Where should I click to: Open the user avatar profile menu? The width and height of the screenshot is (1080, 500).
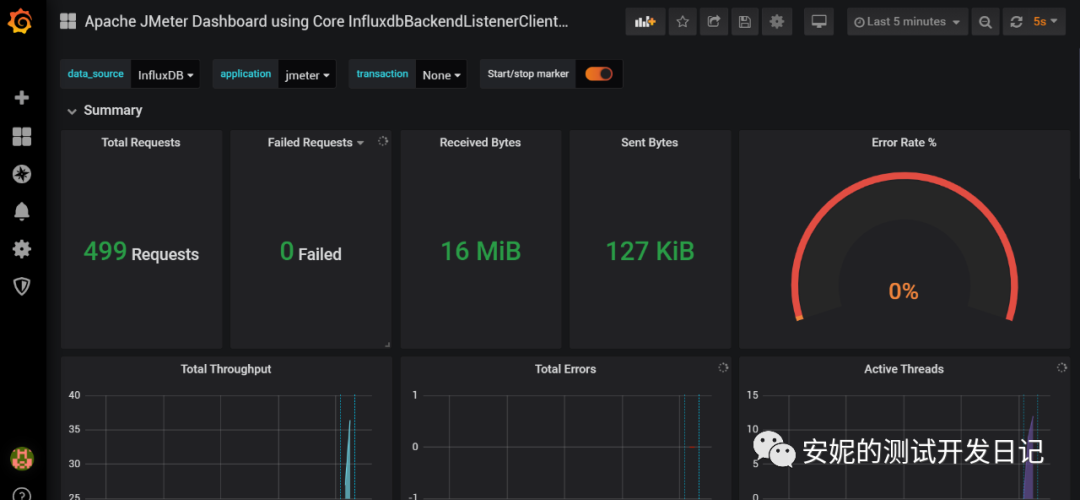[22, 458]
